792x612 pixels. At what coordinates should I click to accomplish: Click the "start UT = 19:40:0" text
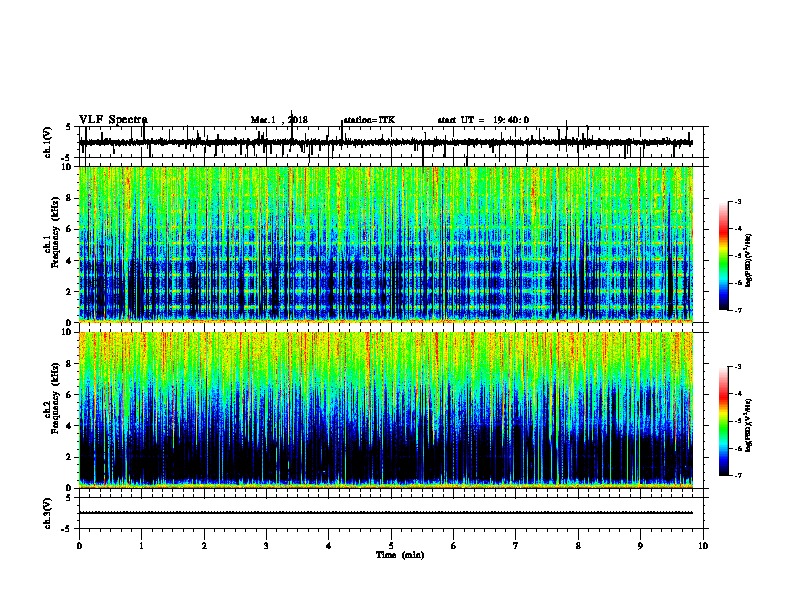click(483, 120)
